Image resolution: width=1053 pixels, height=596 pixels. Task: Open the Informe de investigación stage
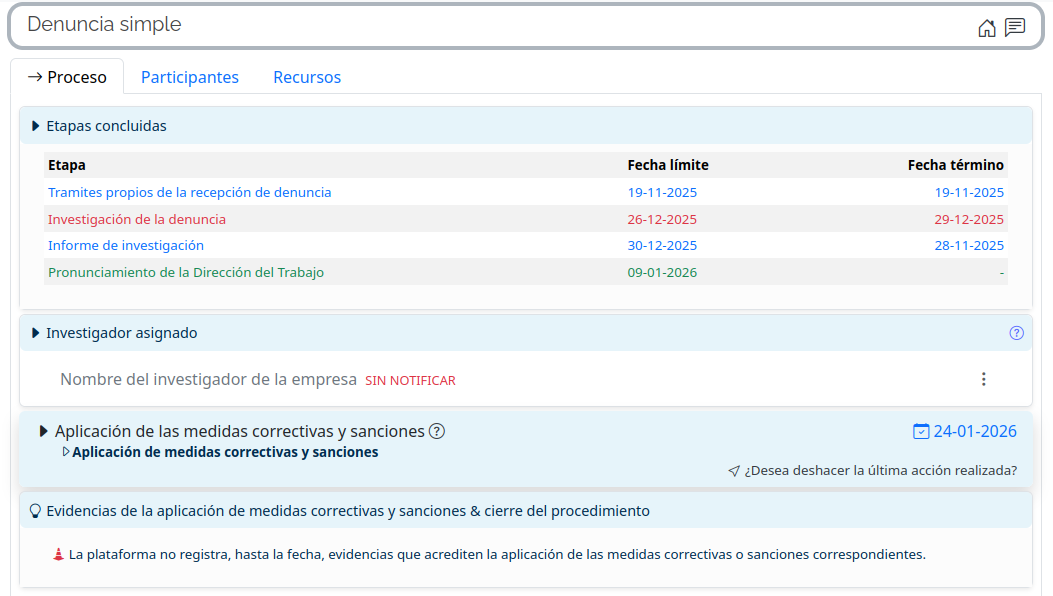(126, 245)
